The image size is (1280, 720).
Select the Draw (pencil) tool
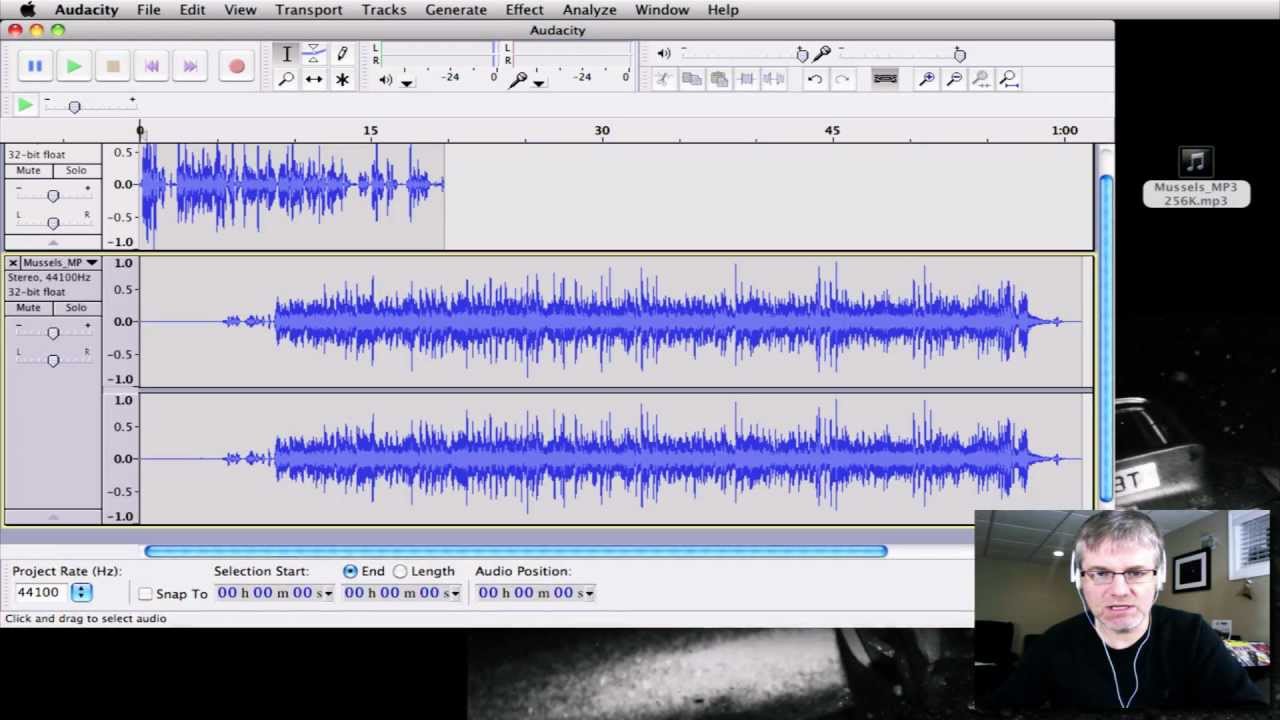tap(342, 53)
